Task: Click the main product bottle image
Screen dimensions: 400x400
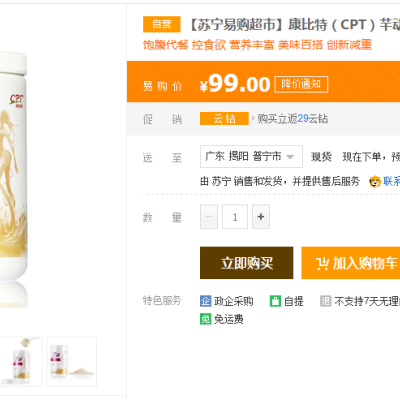Action: point(13,178)
